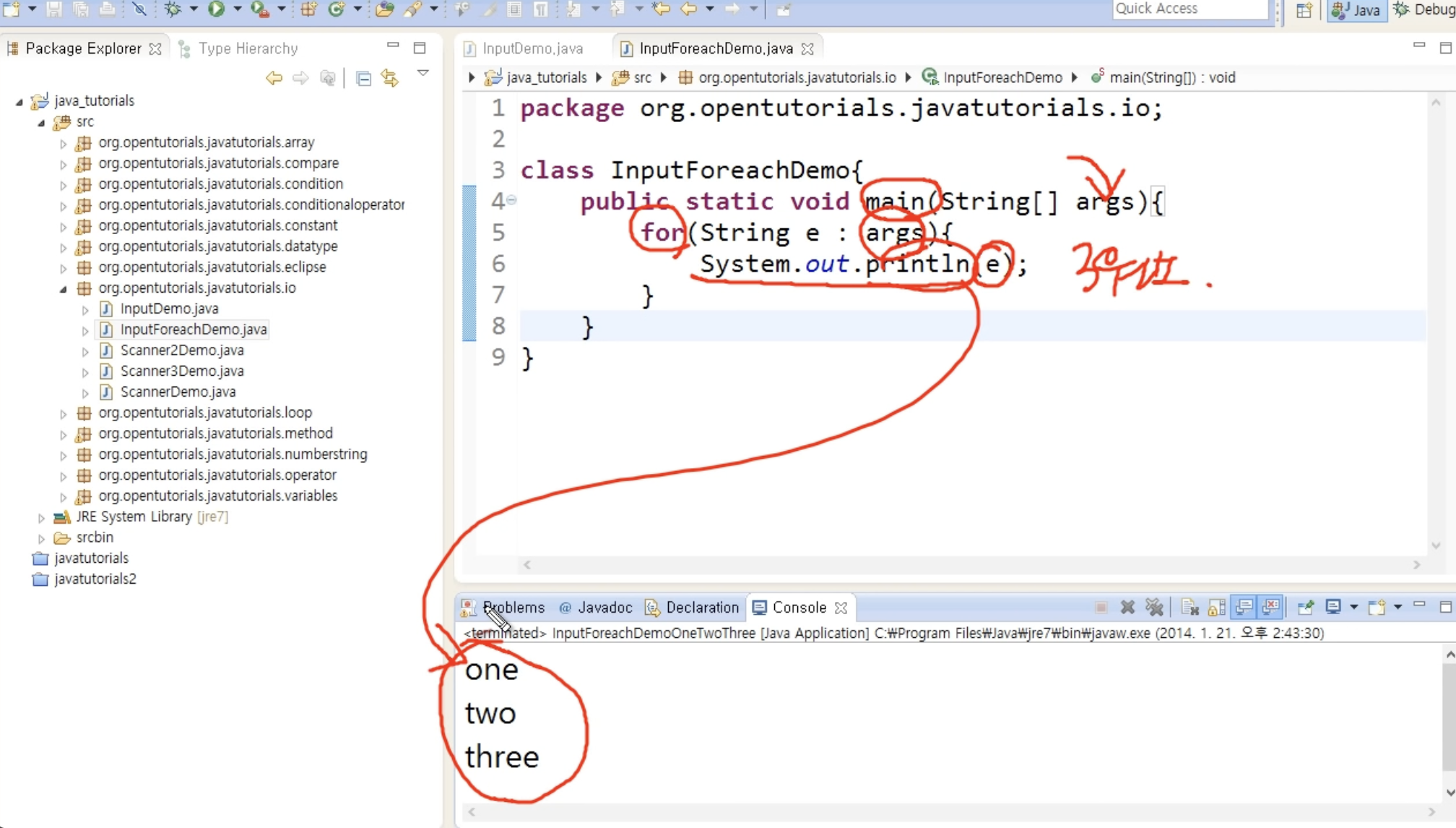The image size is (1456, 828).
Task: Toggle Scroll Lock in the Console toolbar
Action: pyautogui.click(x=1216, y=607)
